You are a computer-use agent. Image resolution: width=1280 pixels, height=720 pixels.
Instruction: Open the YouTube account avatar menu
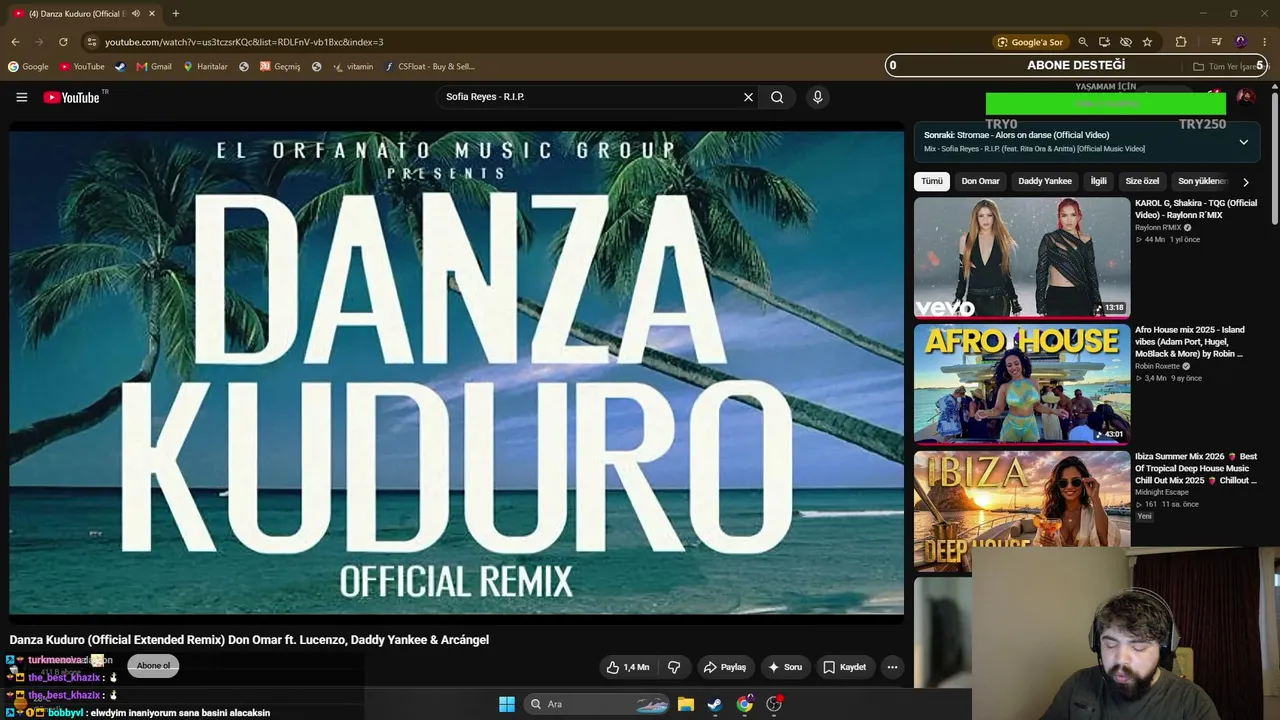[x=1245, y=97]
